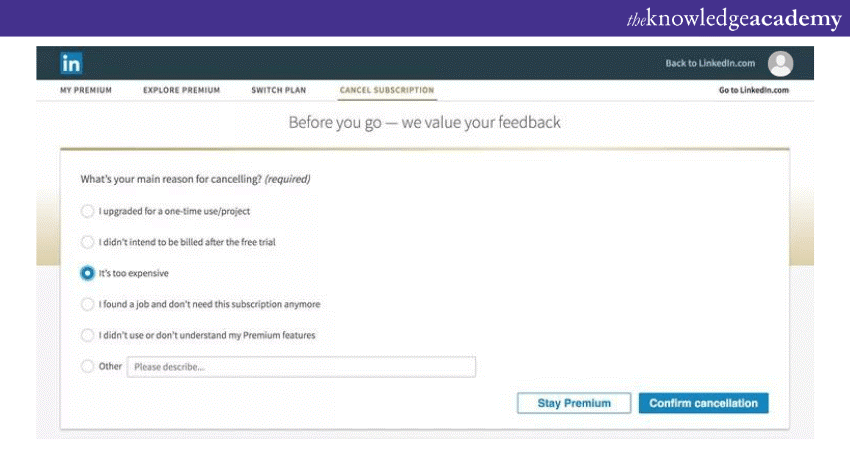Screen dimensions: 850x450
Task: Follow the 'Back to LinkedIn.com' link
Action: pos(711,64)
